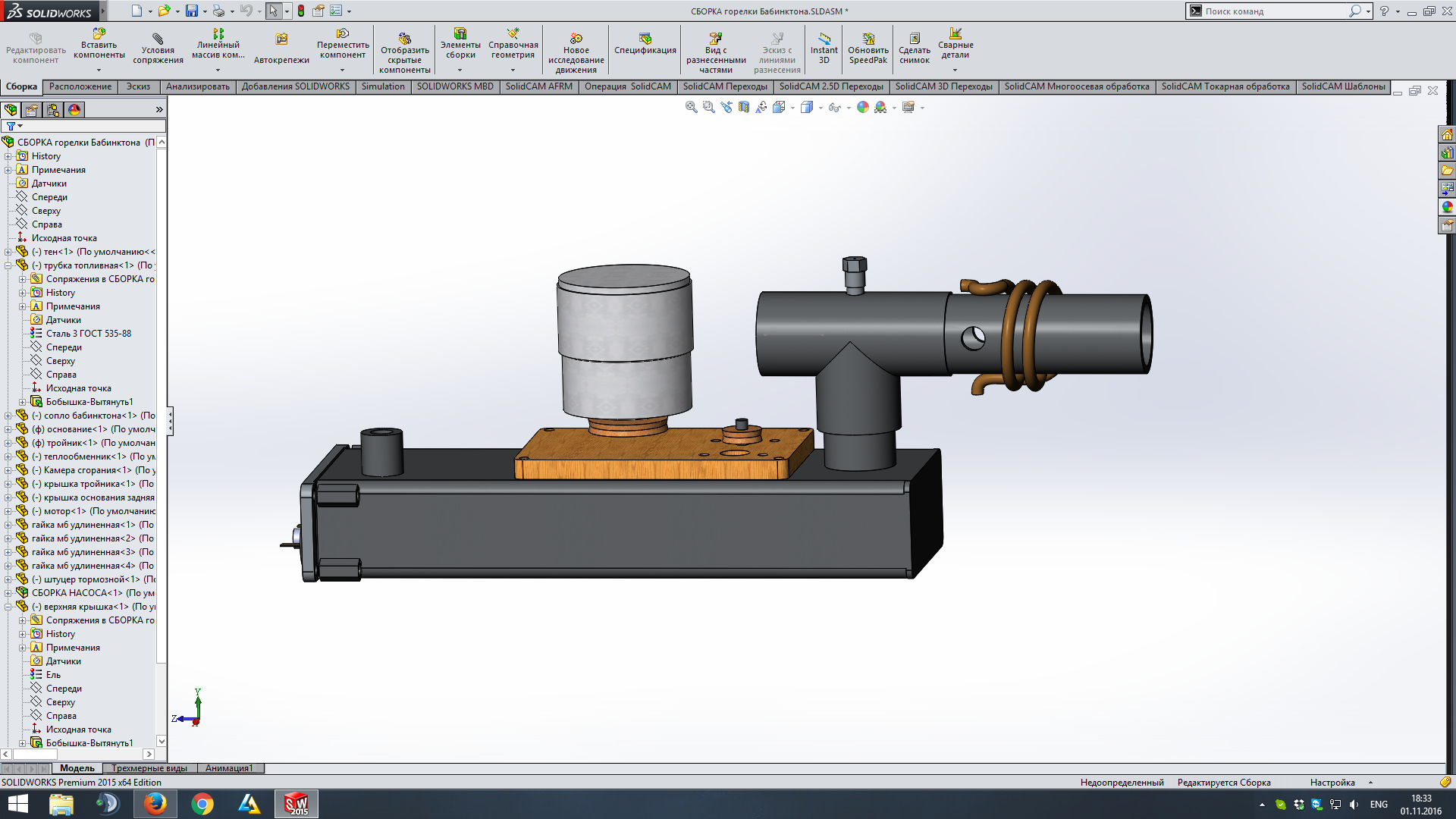Open the Display Style dropdown arrow
Screen dimensions: 1456x819
pos(821,108)
